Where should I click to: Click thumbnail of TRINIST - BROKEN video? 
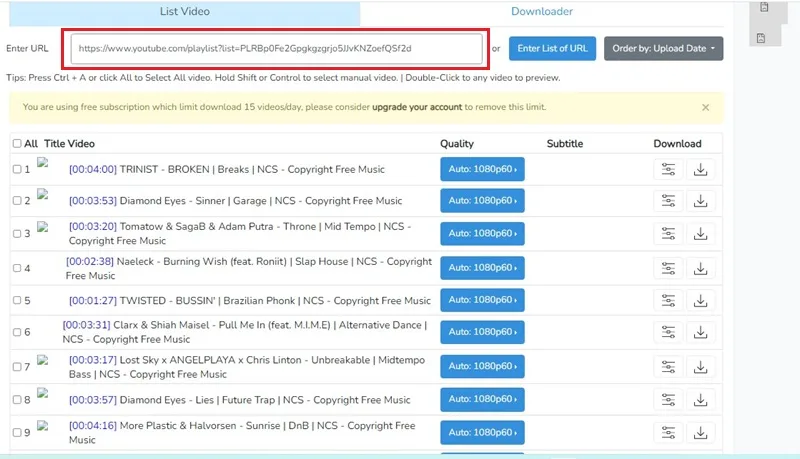[43, 163]
